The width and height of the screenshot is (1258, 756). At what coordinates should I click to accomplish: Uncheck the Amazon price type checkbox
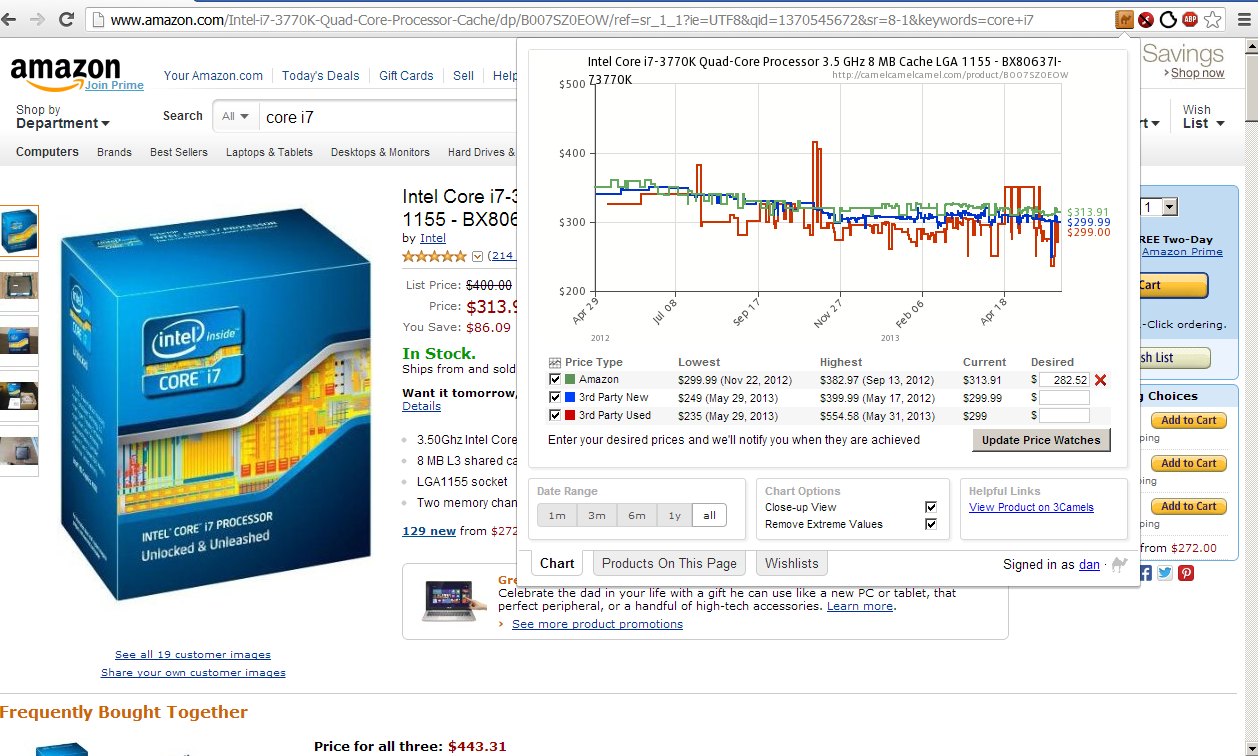click(555, 380)
